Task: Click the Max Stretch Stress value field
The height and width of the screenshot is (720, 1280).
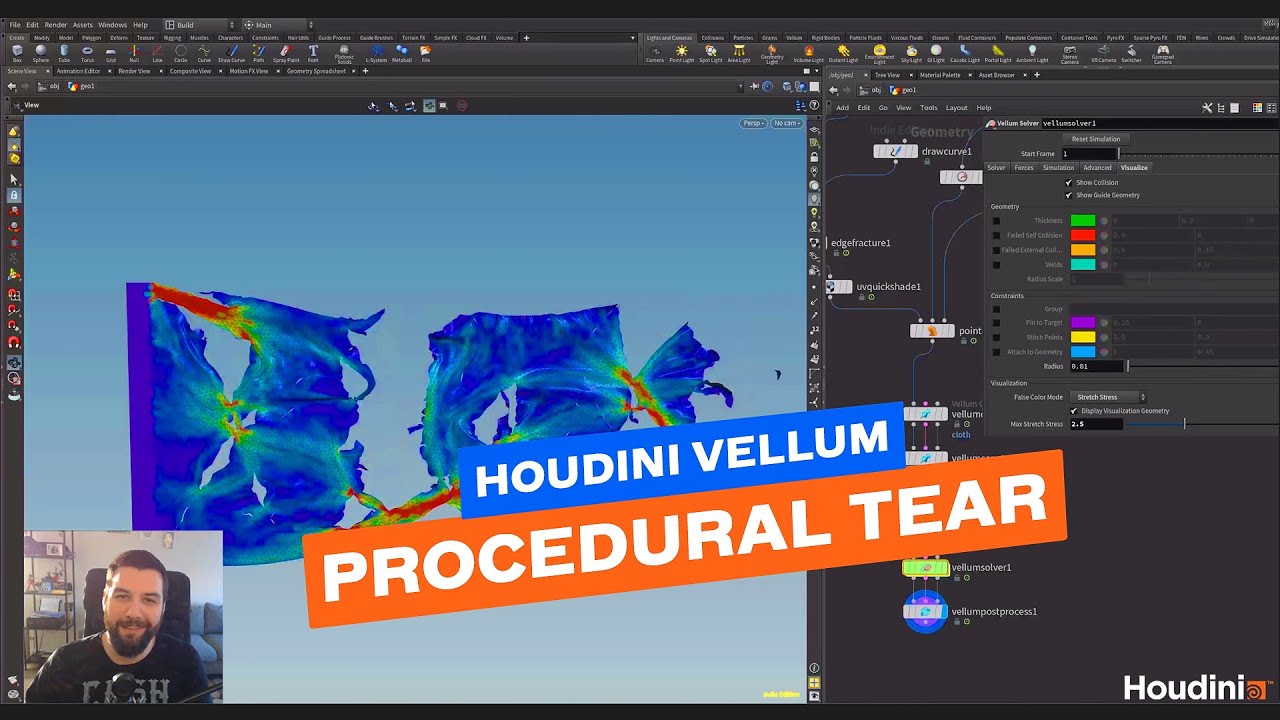Action: tap(1096, 425)
